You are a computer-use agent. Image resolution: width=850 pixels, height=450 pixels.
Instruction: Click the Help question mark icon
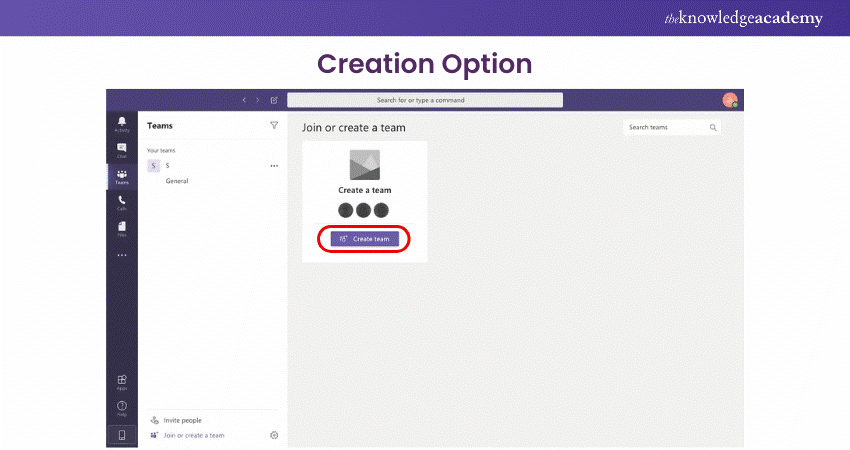(x=122, y=407)
